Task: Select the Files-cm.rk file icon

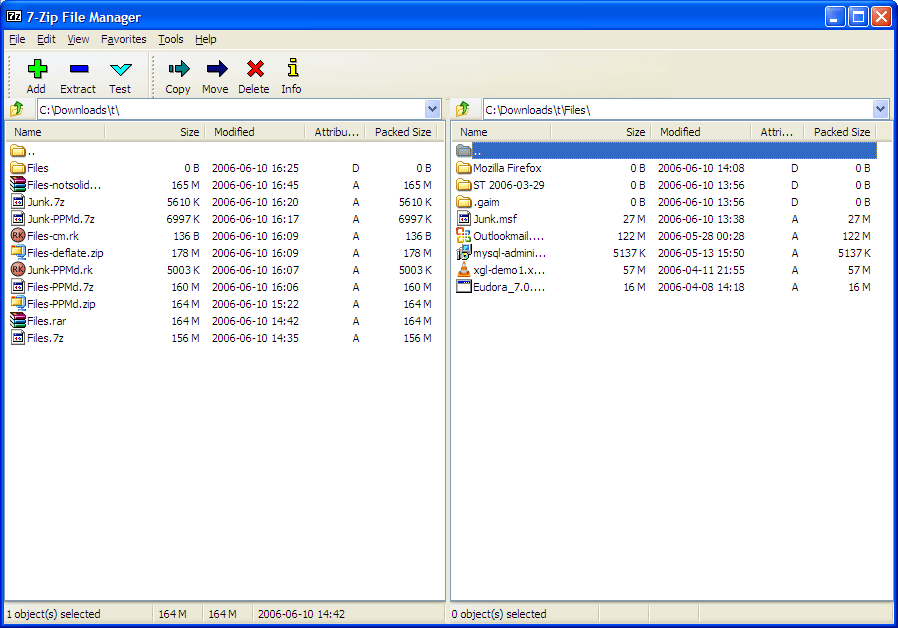Action: coord(18,235)
